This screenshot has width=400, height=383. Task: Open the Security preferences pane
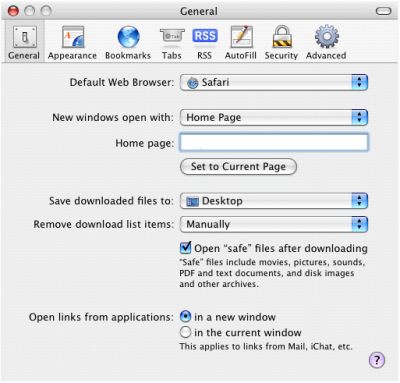[x=281, y=42]
